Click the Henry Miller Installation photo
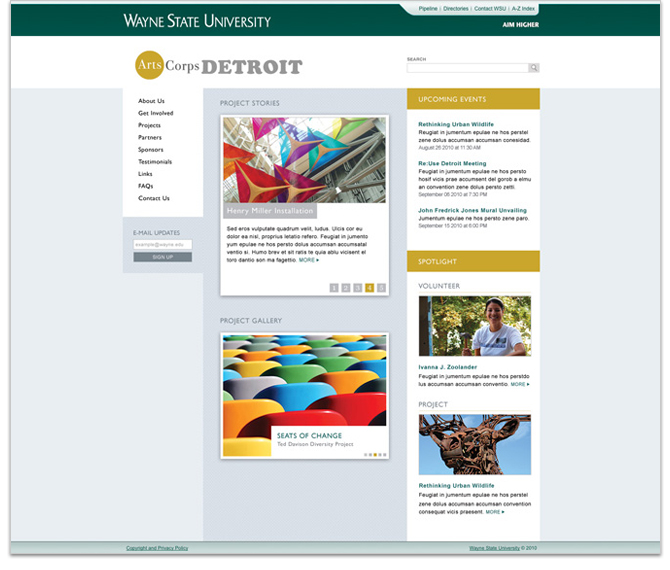Image resolution: width=670 pixels, height=570 pixels. tap(304, 160)
